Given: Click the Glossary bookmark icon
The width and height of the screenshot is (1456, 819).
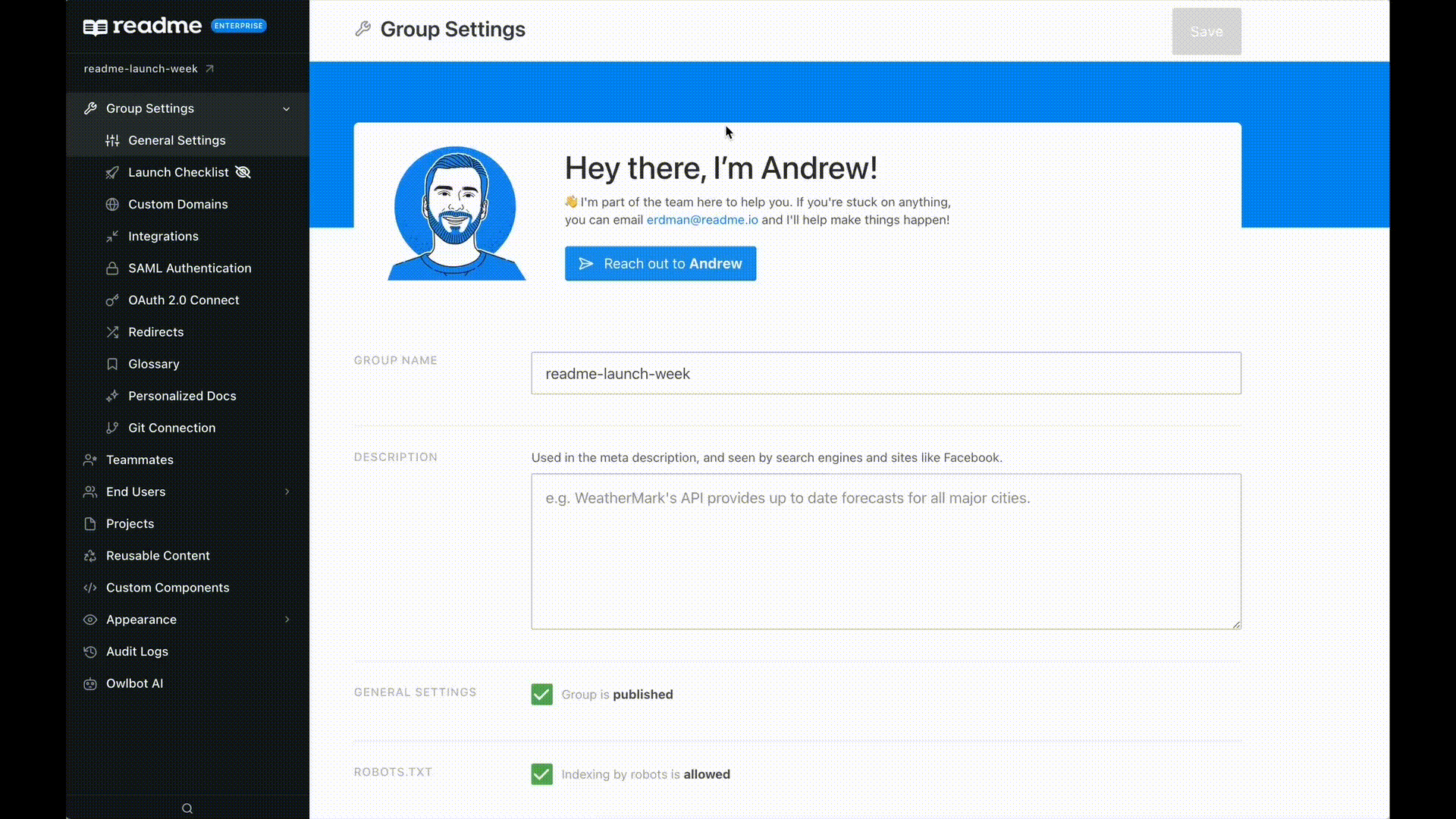Looking at the screenshot, I should tap(112, 364).
